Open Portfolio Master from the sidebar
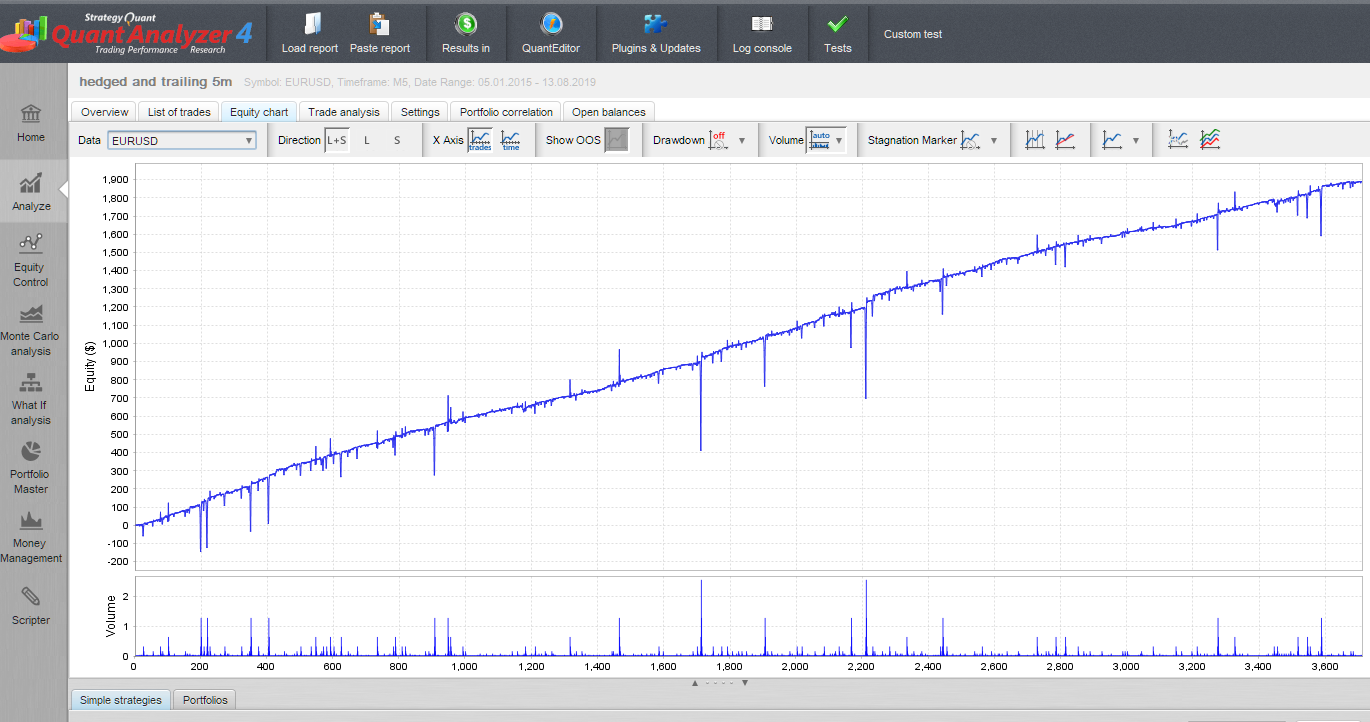The width and height of the screenshot is (1370, 722). (x=30, y=466)
